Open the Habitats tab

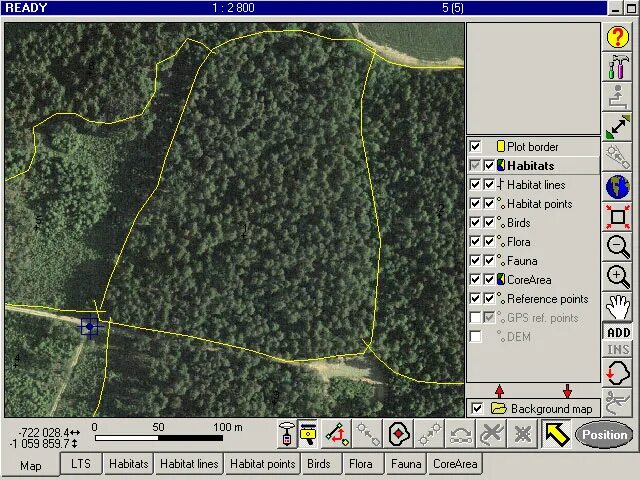click(129, 464)
